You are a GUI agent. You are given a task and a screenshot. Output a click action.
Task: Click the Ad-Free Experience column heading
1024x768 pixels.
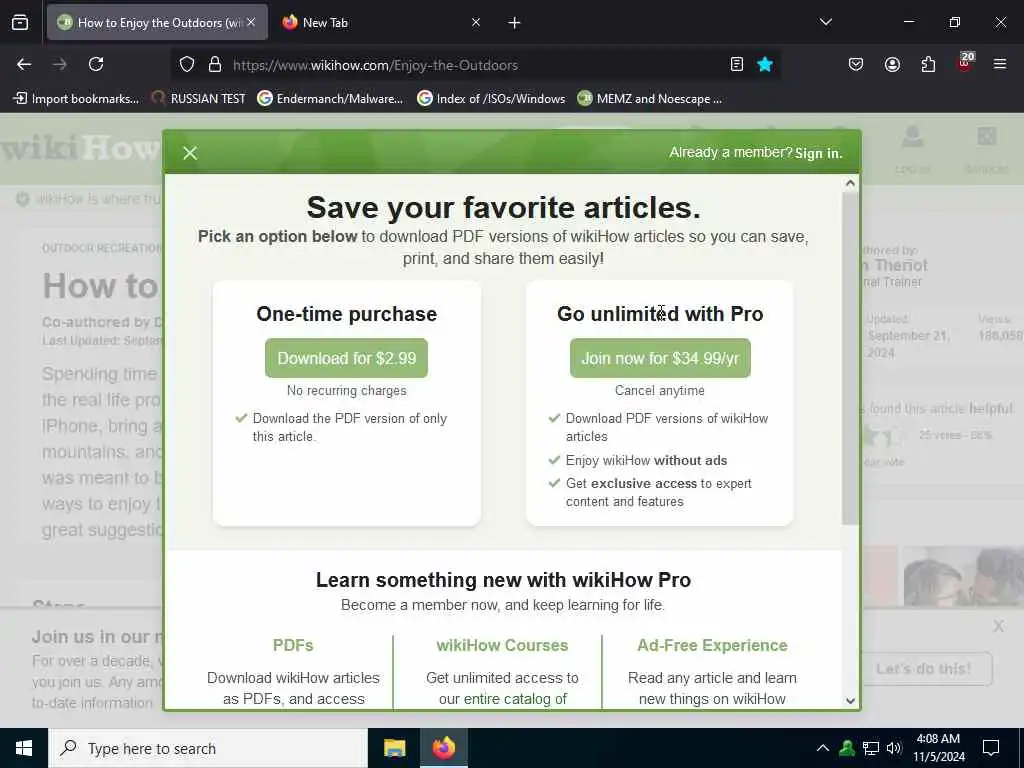[712, 645]
